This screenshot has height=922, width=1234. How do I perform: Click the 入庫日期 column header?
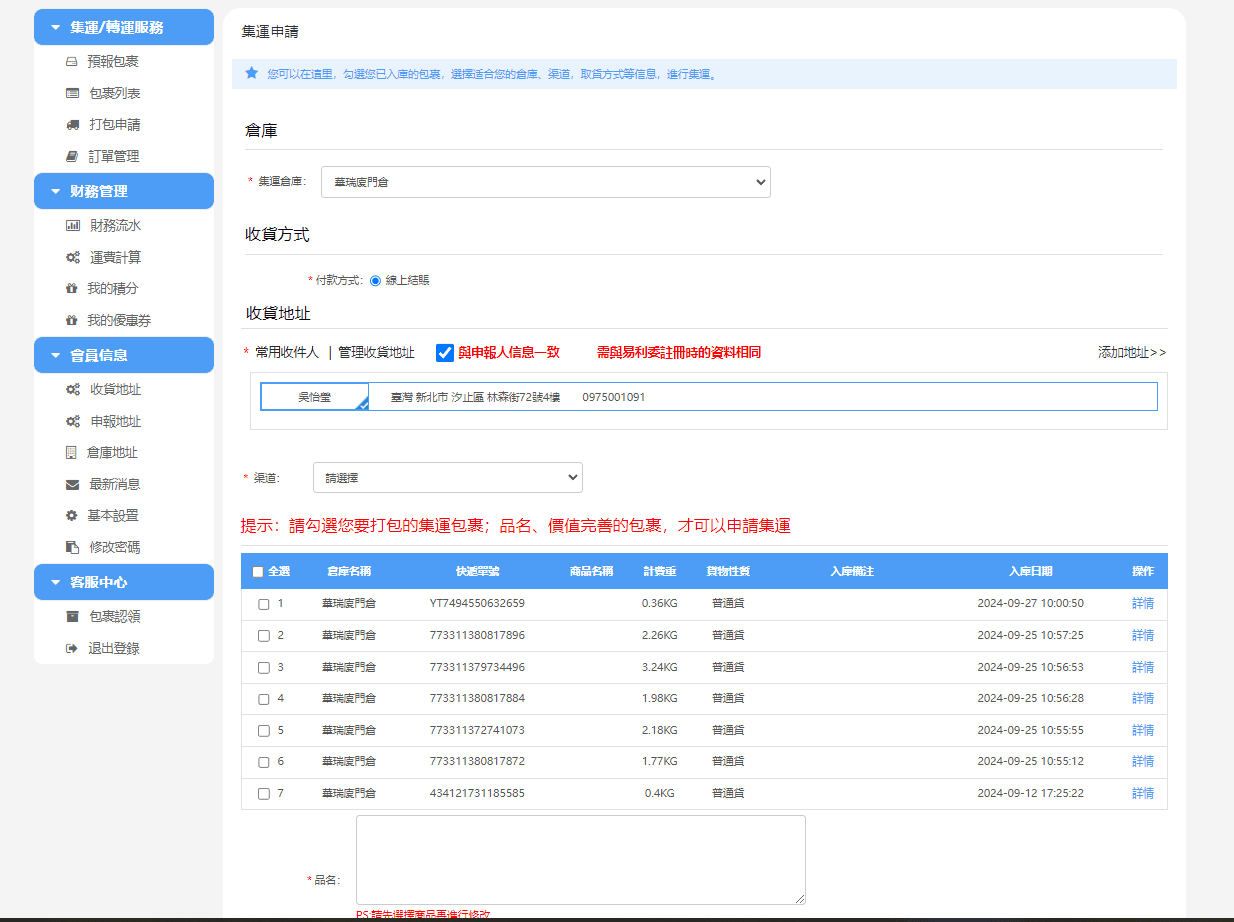1030,572
